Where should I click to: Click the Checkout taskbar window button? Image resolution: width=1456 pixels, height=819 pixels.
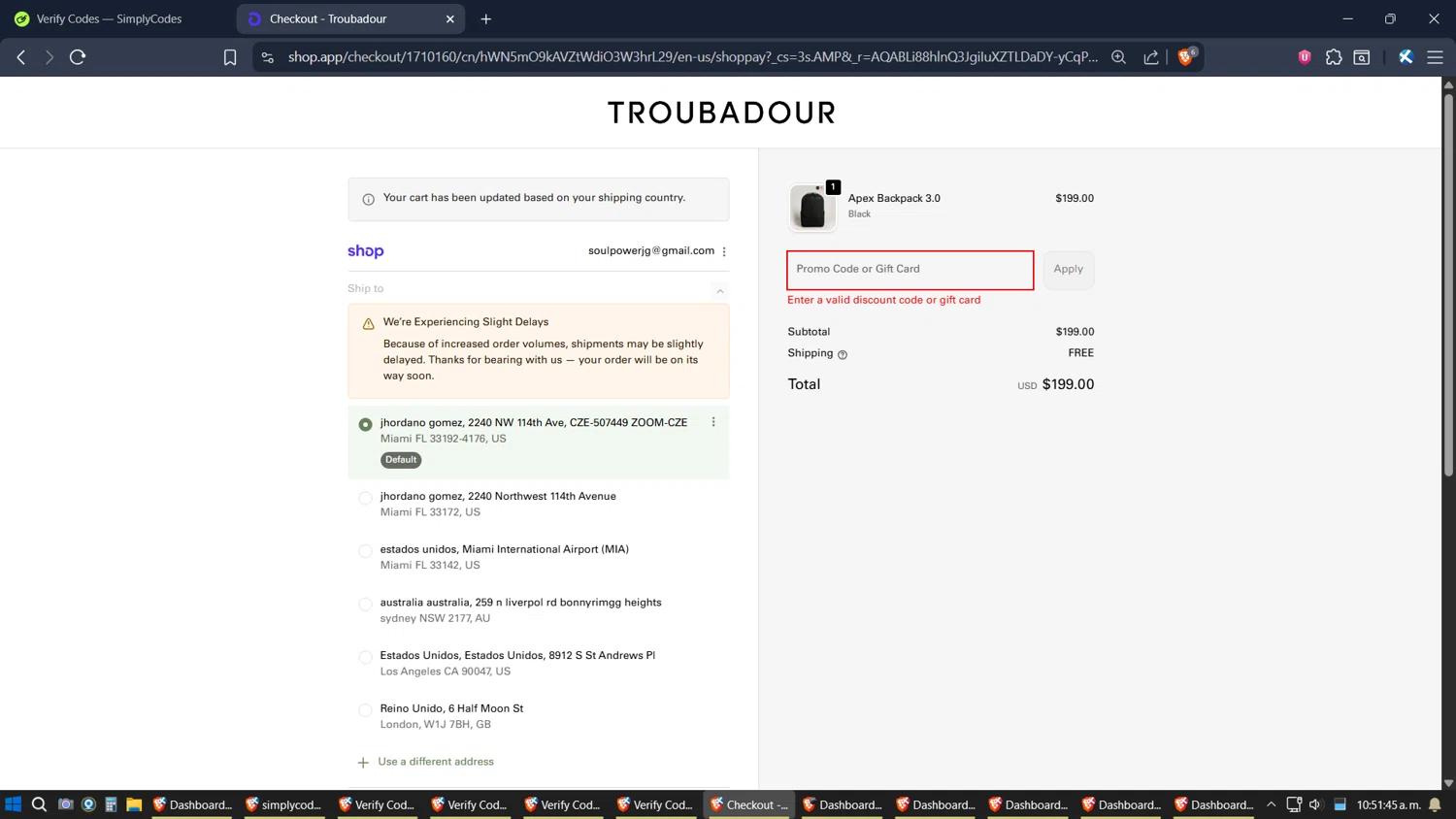[x=749, y=804]
